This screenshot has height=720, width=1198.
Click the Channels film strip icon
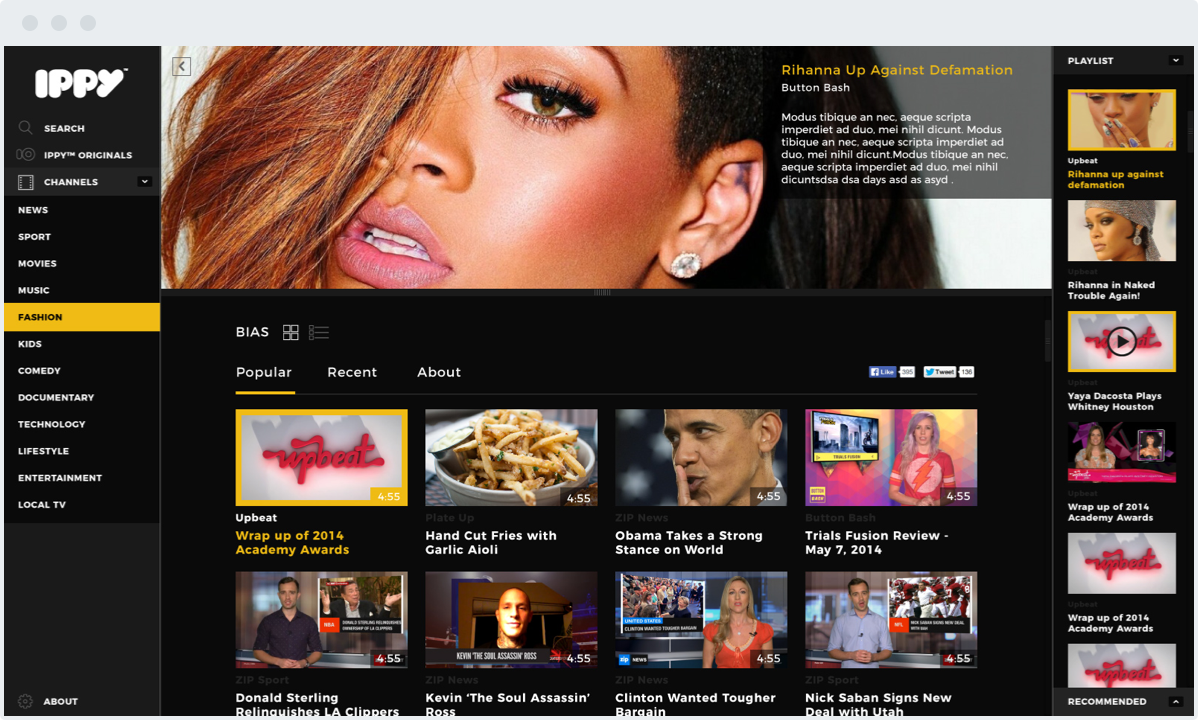[x=26, y=182]
